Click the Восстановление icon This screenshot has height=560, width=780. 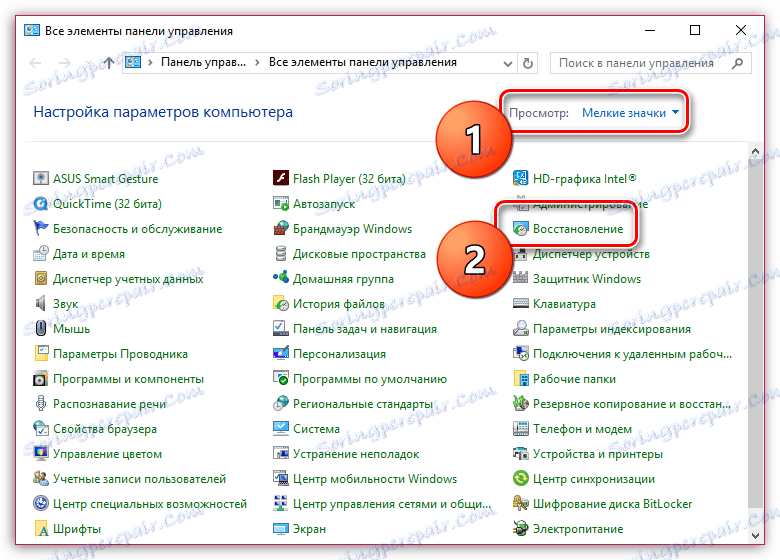click(x=520, y=228)
